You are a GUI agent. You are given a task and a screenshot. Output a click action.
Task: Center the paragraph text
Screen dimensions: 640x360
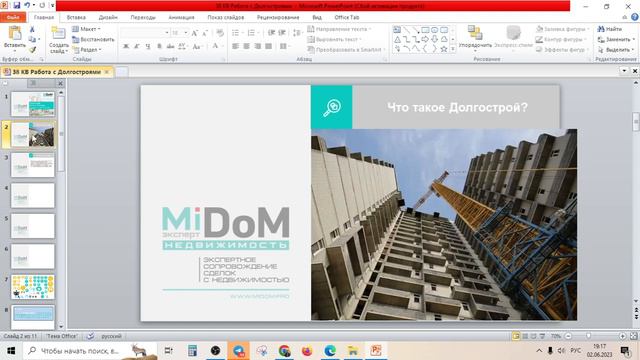point(247,46)
